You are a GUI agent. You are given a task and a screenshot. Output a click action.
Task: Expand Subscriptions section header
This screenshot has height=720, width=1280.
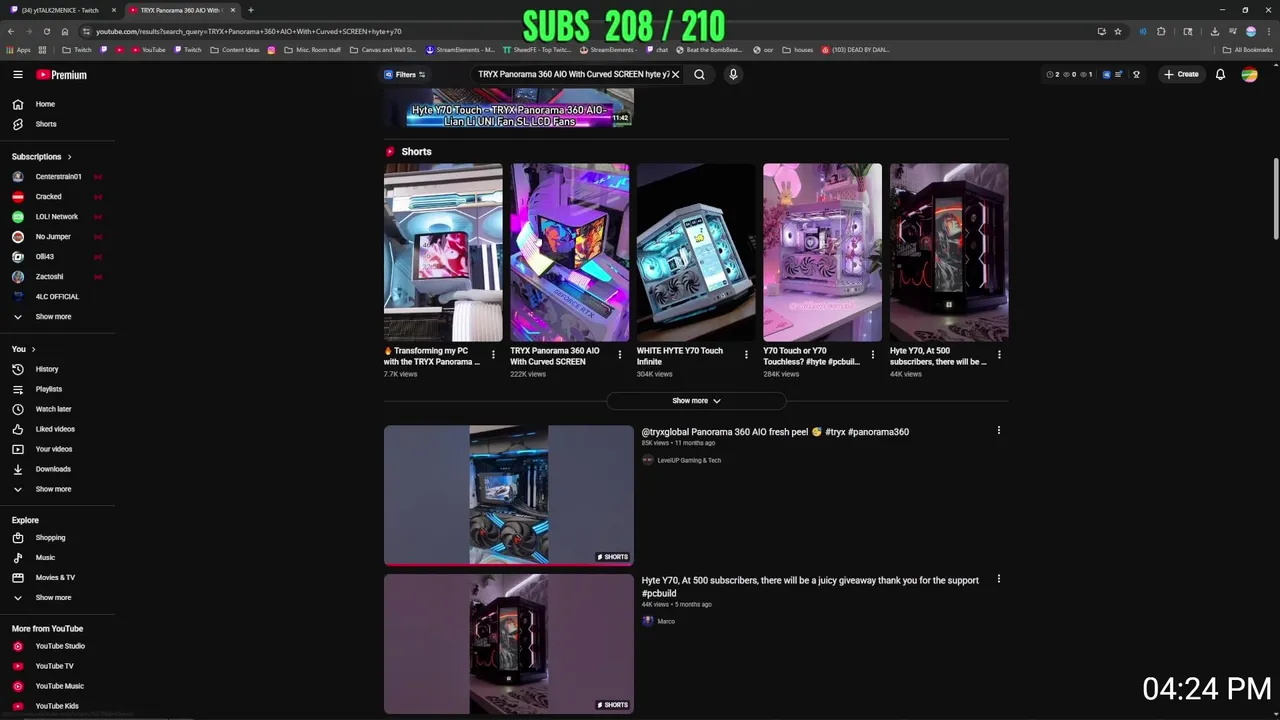tap(42, 157)
